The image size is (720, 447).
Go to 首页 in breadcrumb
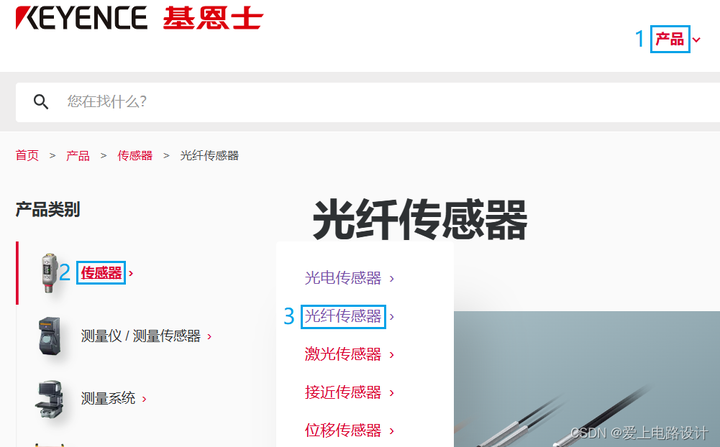(x=27, y=155)
